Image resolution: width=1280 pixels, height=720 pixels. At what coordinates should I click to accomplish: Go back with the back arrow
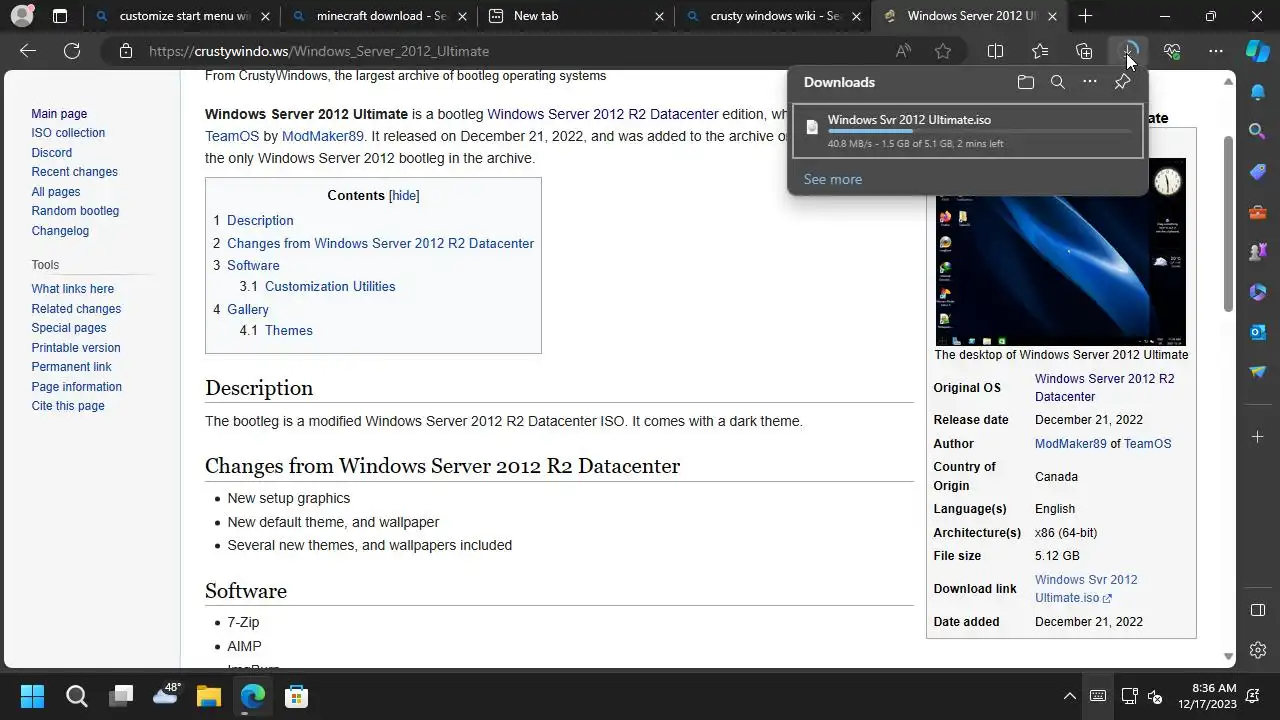pos(28,51)
